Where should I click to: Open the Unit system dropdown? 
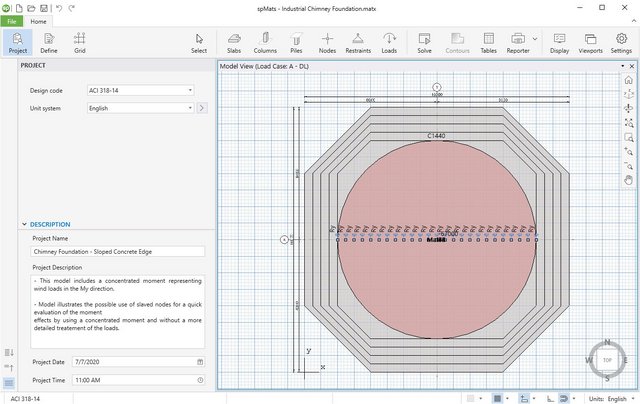140,108
